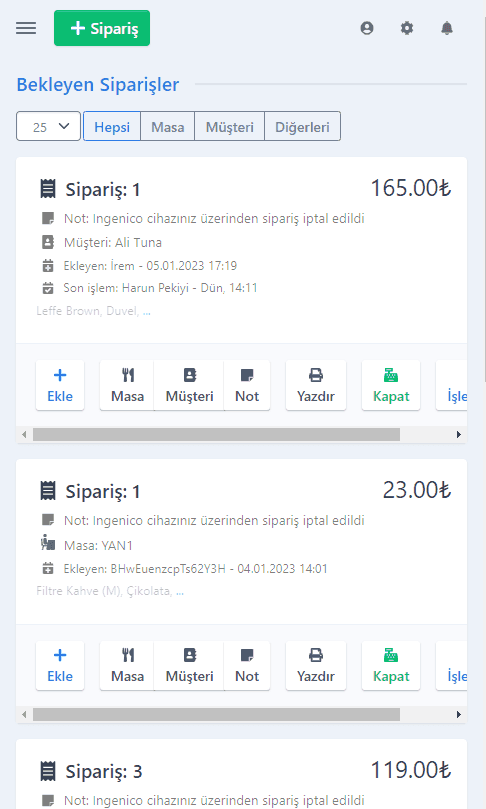Image resolution: width=486 pixels, height=809 pixels.
Task: Click Müşteri on the 23.00₺ order
Action: click(189, 665)
